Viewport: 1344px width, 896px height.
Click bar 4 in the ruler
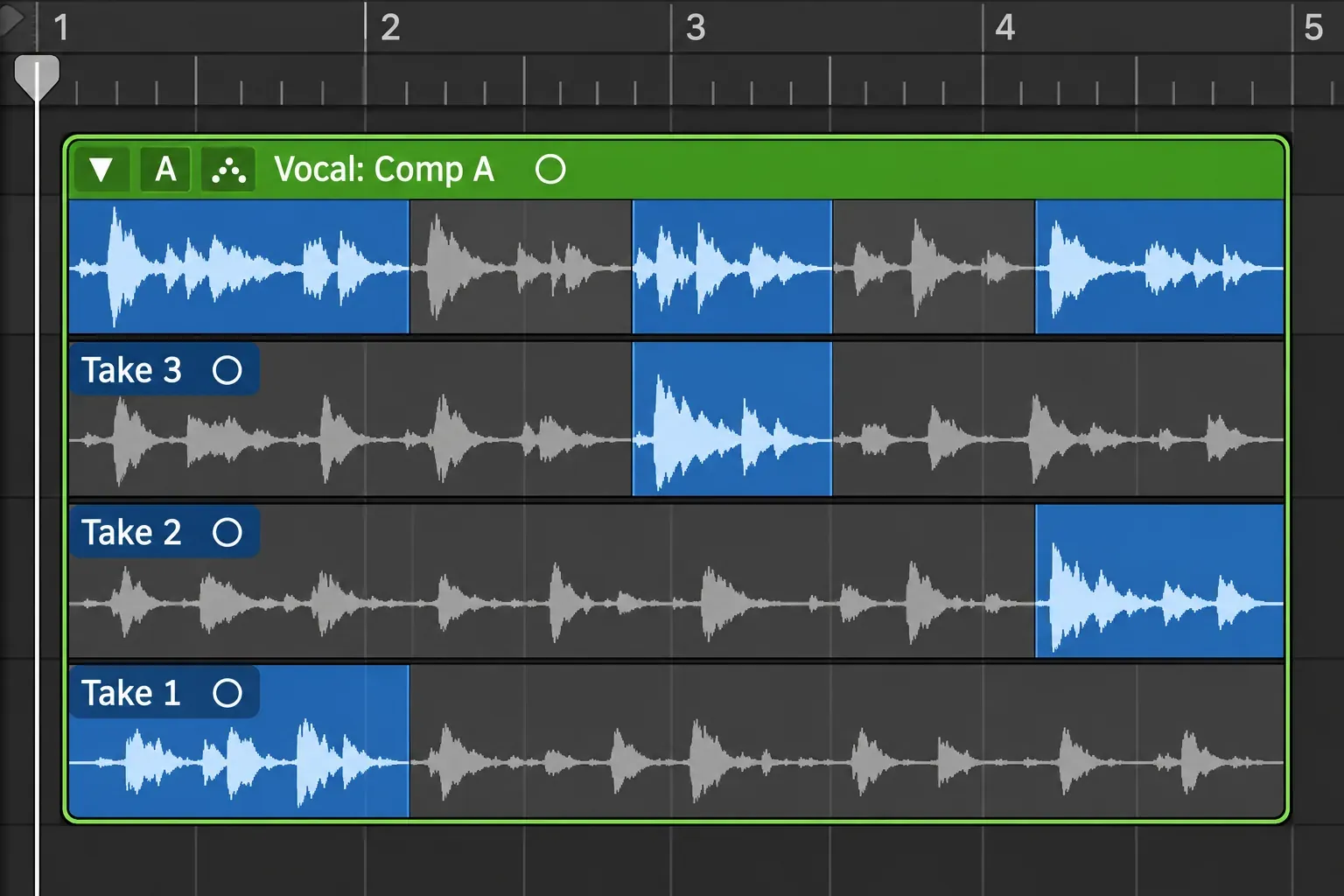point(1005,27)
